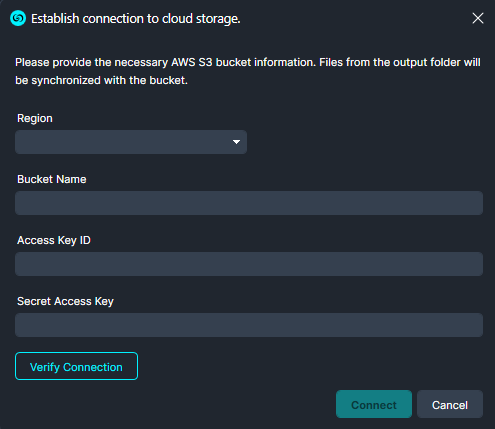Focus the Access Key ID field
Image resolution: width=495 pixels, height=429 pixels.
click(249, 264)
